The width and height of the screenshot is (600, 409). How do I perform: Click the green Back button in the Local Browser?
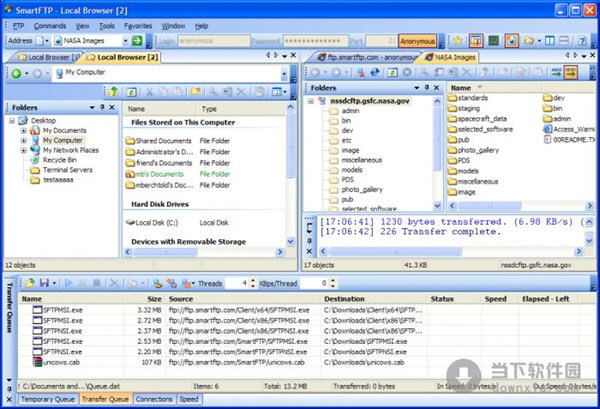(x=17, y=74)
